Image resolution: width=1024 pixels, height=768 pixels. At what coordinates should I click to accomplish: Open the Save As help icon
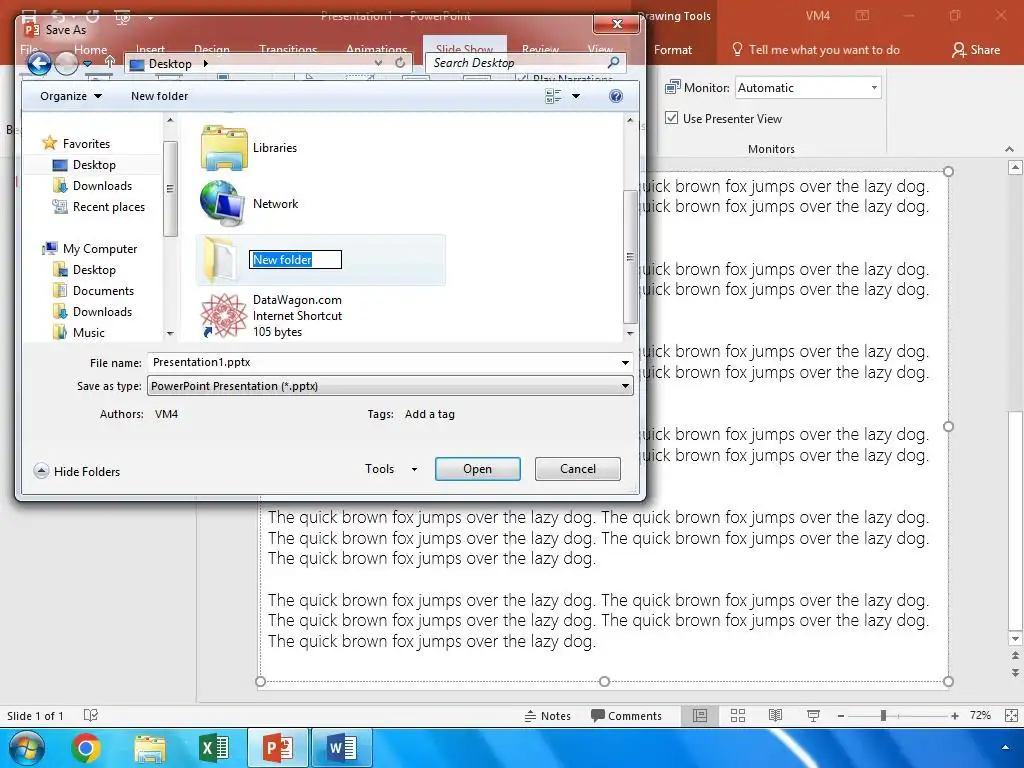(x=615, y=96)
